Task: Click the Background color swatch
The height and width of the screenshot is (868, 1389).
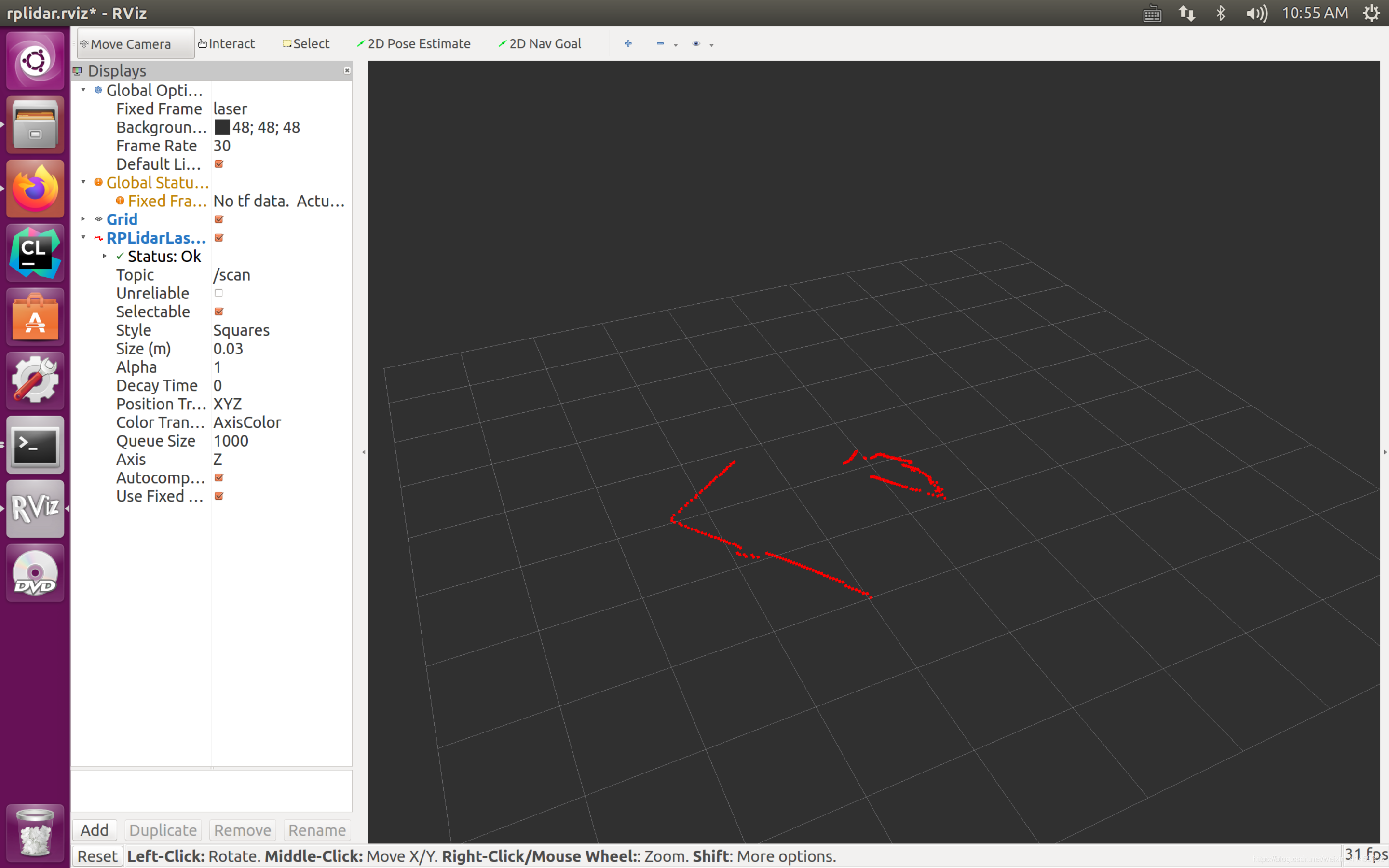Action: pyautogui.click(x=222, y=127)
